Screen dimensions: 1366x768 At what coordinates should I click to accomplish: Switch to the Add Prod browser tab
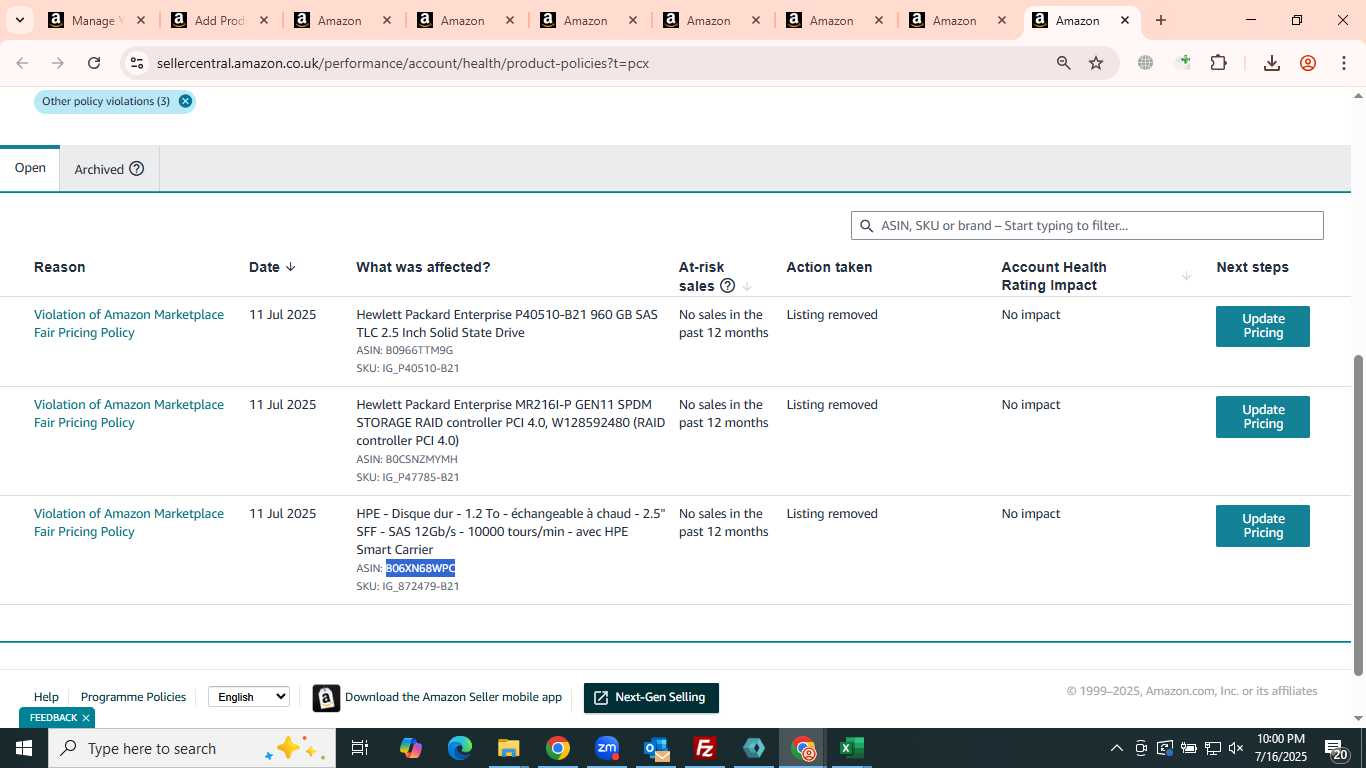(x=221, y=20)
